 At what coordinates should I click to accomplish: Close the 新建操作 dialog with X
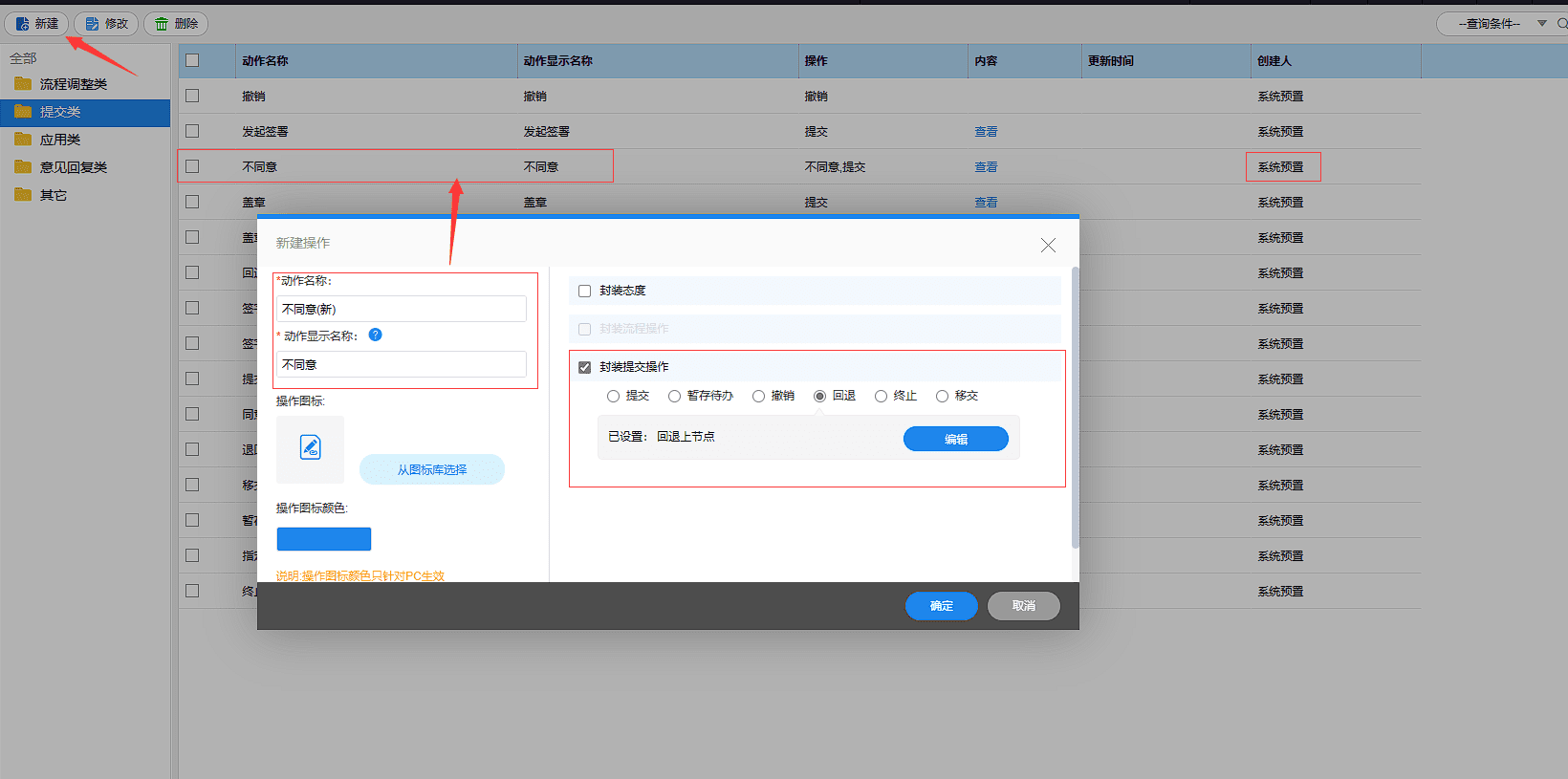[x=1048, y=246]
